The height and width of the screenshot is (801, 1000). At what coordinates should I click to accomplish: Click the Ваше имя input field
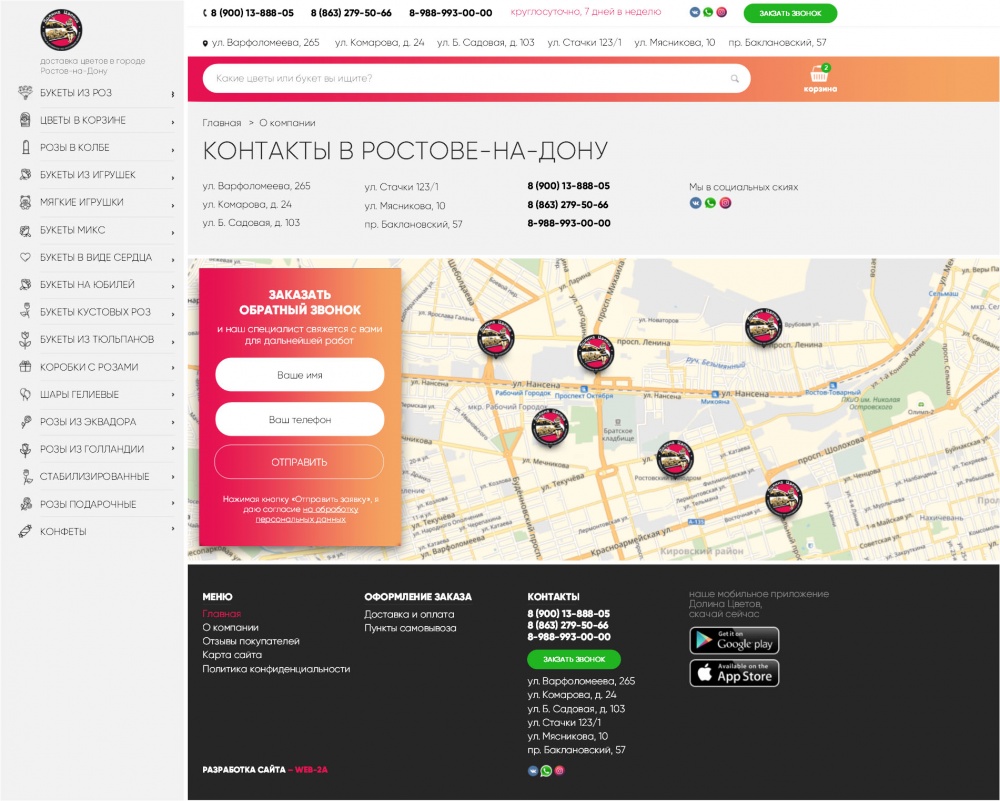point(299,375)
